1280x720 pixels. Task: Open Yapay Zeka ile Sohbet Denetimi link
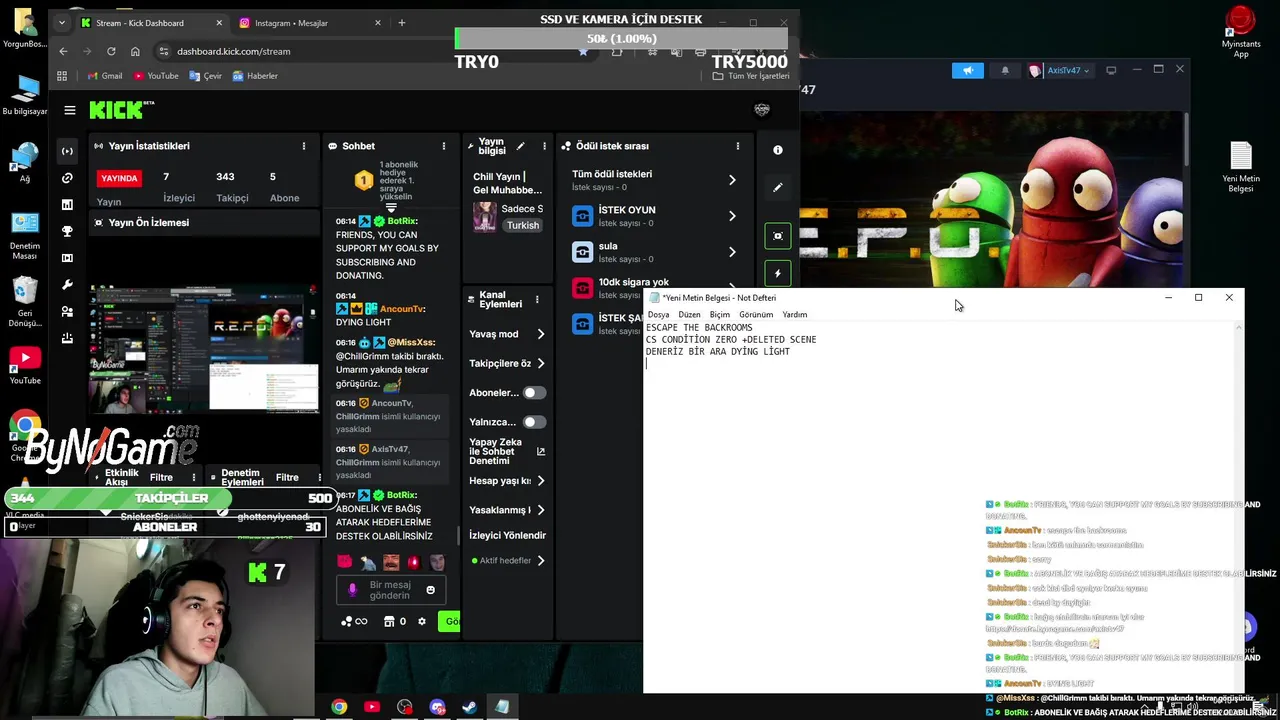[x=507, y=451]
